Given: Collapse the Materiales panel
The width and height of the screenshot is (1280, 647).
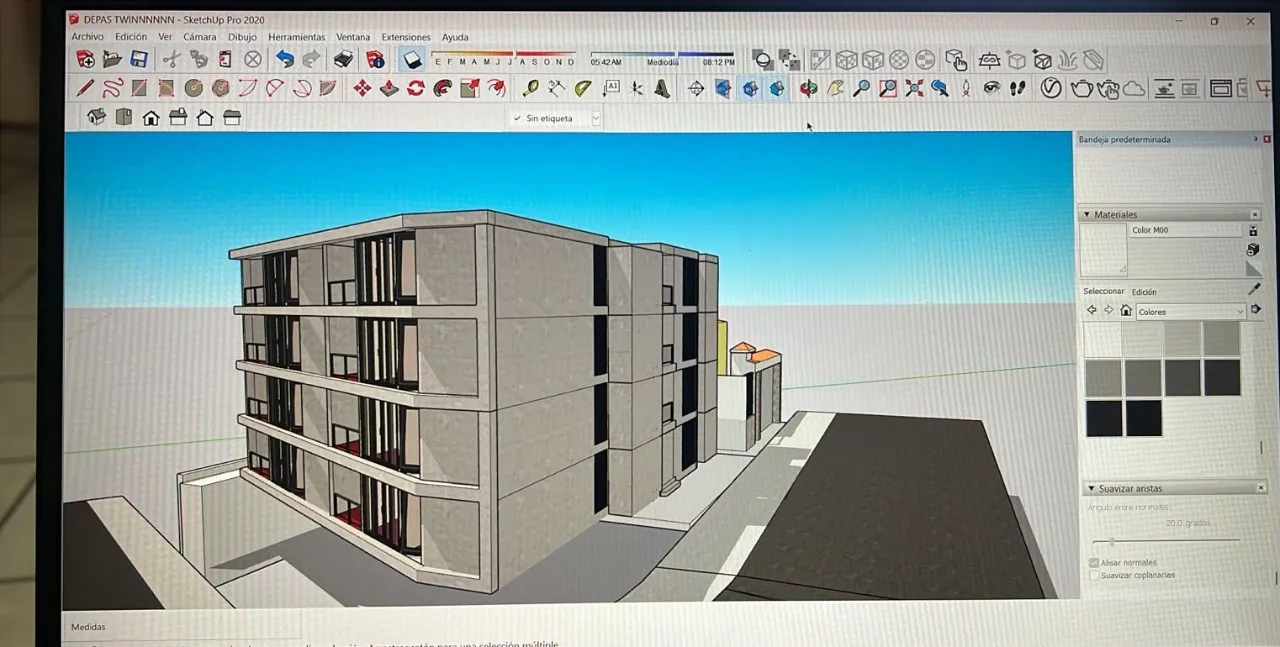Looking at the screenshot, I should (1087, 215).
